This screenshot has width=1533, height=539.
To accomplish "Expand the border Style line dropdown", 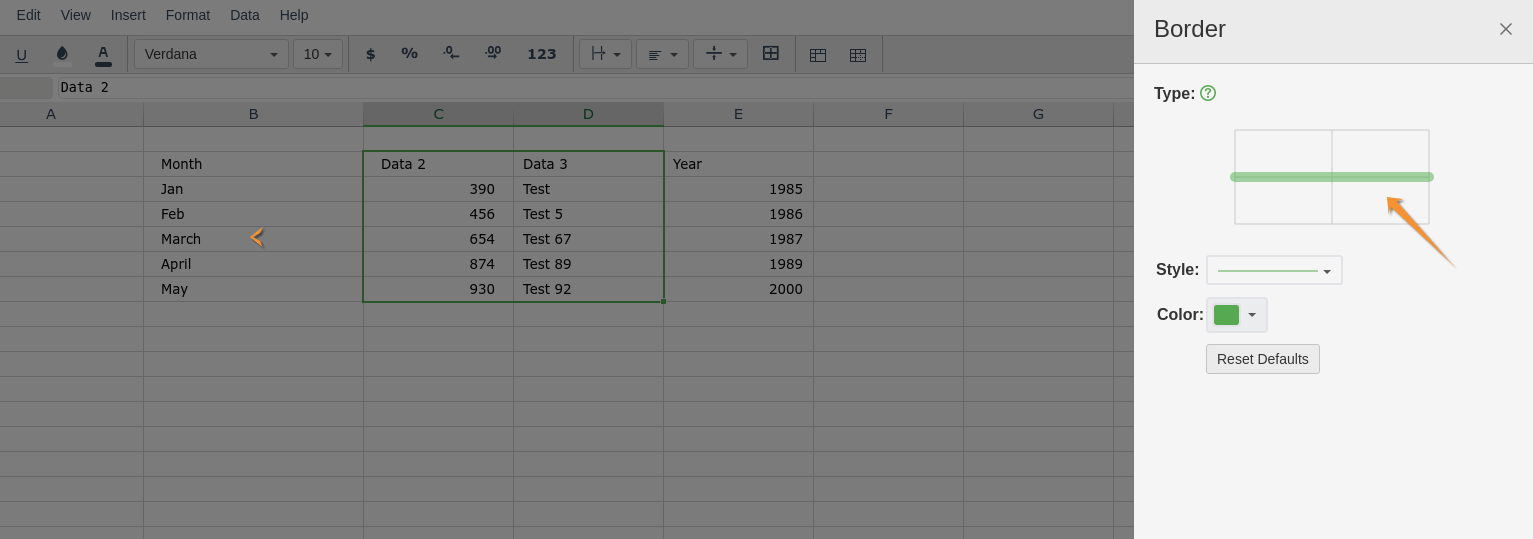I will (x=1274, y=270).
